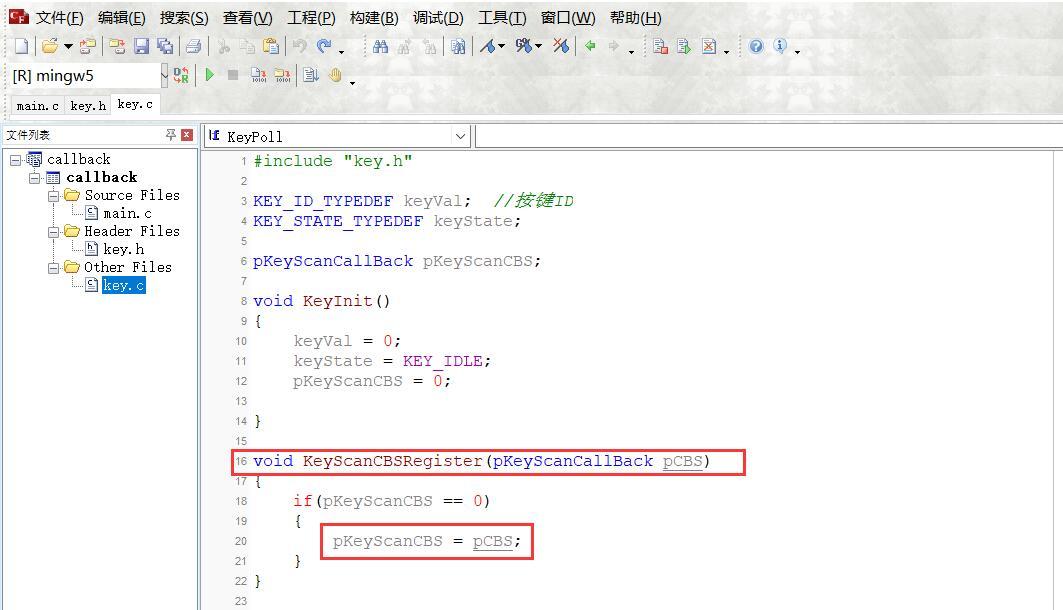Click the save all icon

(165, 46)
